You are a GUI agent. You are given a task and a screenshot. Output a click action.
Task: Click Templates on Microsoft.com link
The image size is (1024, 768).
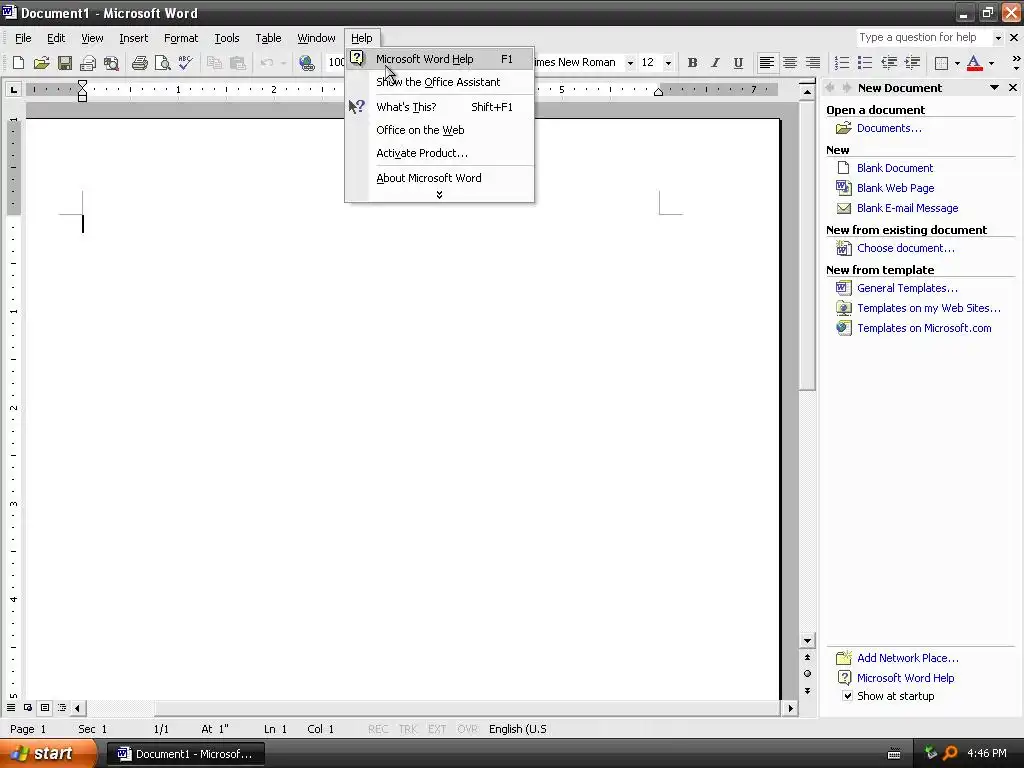(924, 328)
